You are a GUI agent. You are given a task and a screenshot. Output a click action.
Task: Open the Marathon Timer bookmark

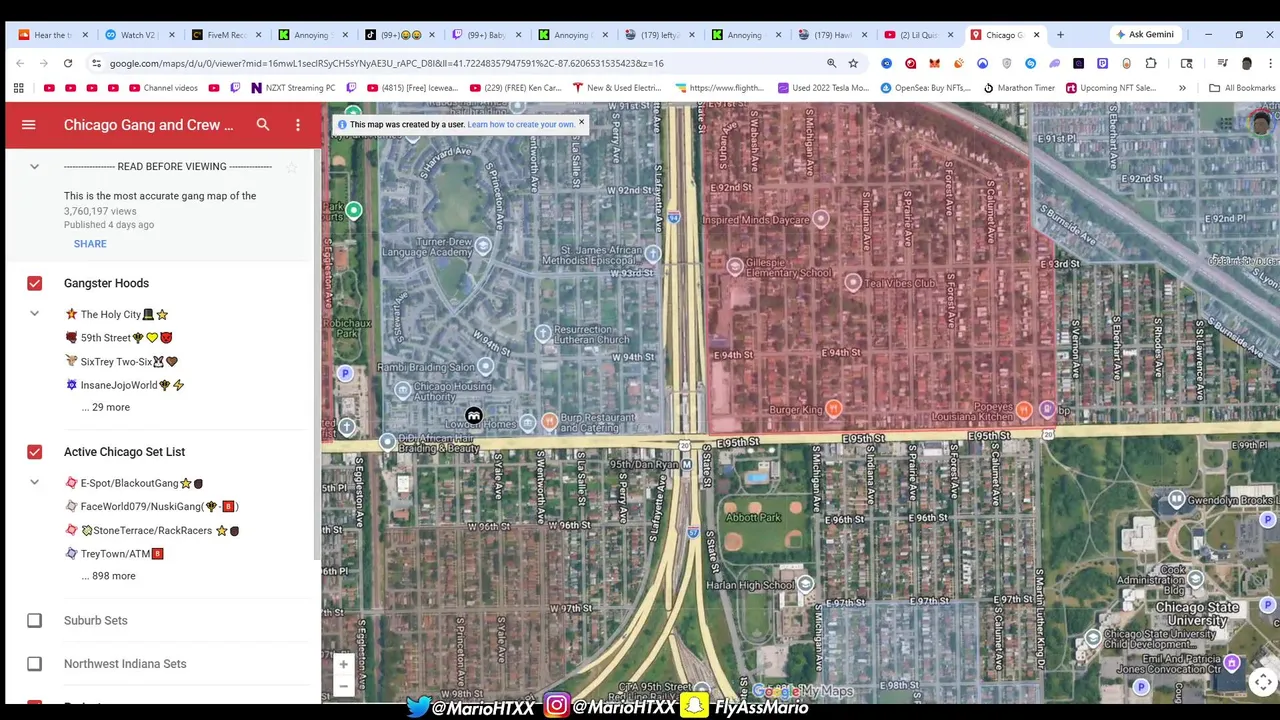[1019, 88]
